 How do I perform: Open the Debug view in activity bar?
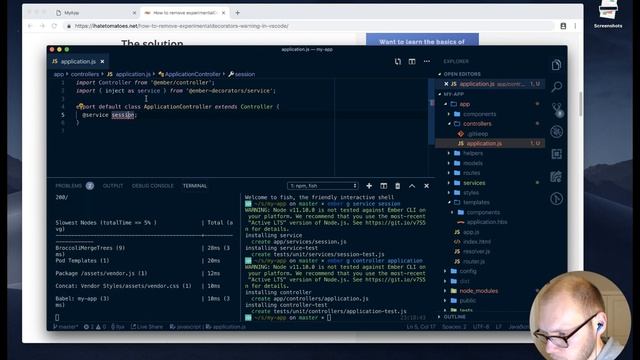(556, 131)
